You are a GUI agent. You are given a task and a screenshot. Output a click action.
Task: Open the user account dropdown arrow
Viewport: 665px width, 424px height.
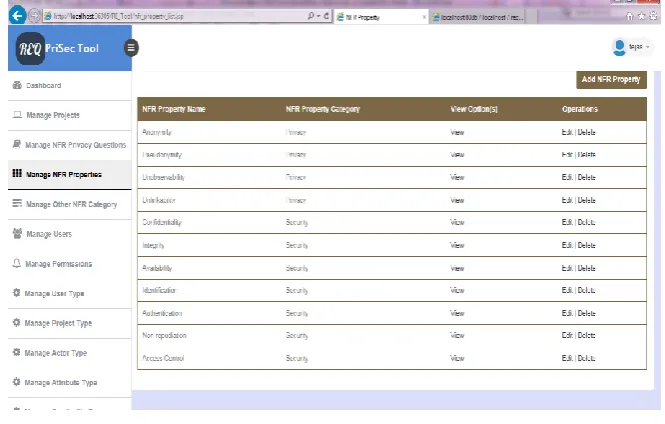click(x=648, y=47)
